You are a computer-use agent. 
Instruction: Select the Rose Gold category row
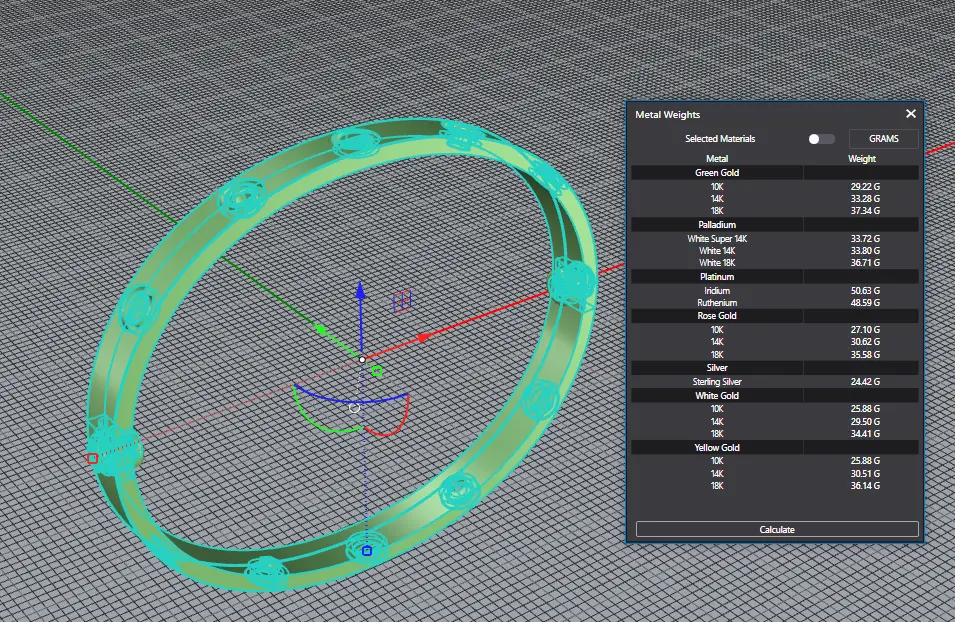pos(775,316)
